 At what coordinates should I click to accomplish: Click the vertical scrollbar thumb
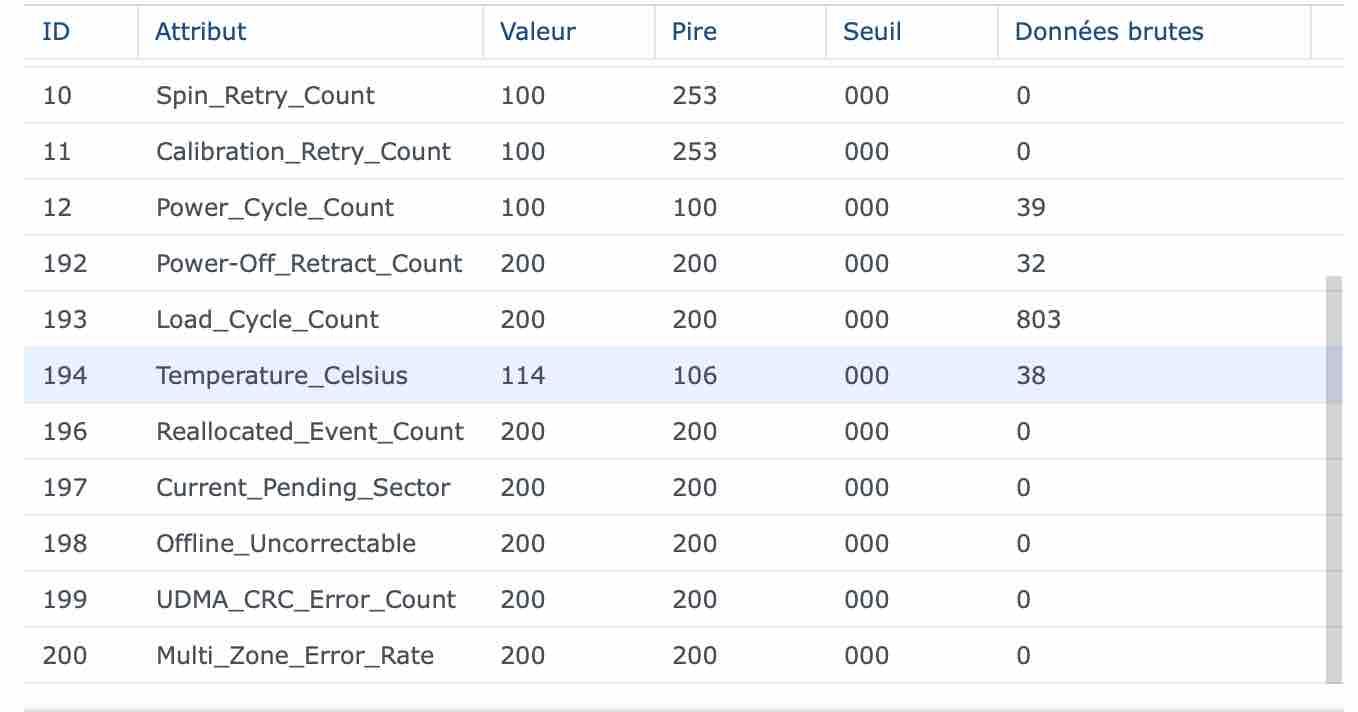click(x=1334, y=480)
